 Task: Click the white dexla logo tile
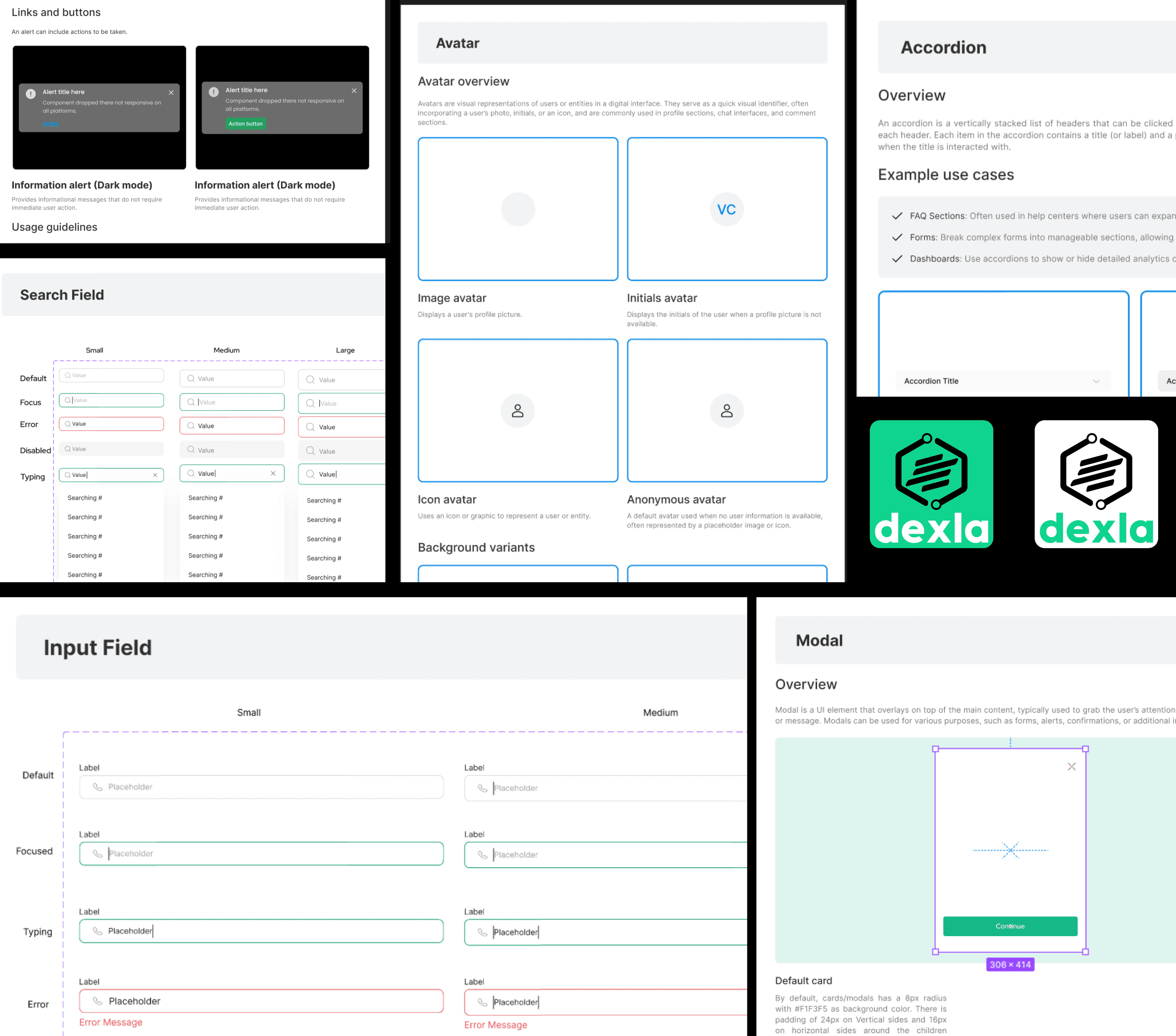click(x=1096, y=484)
